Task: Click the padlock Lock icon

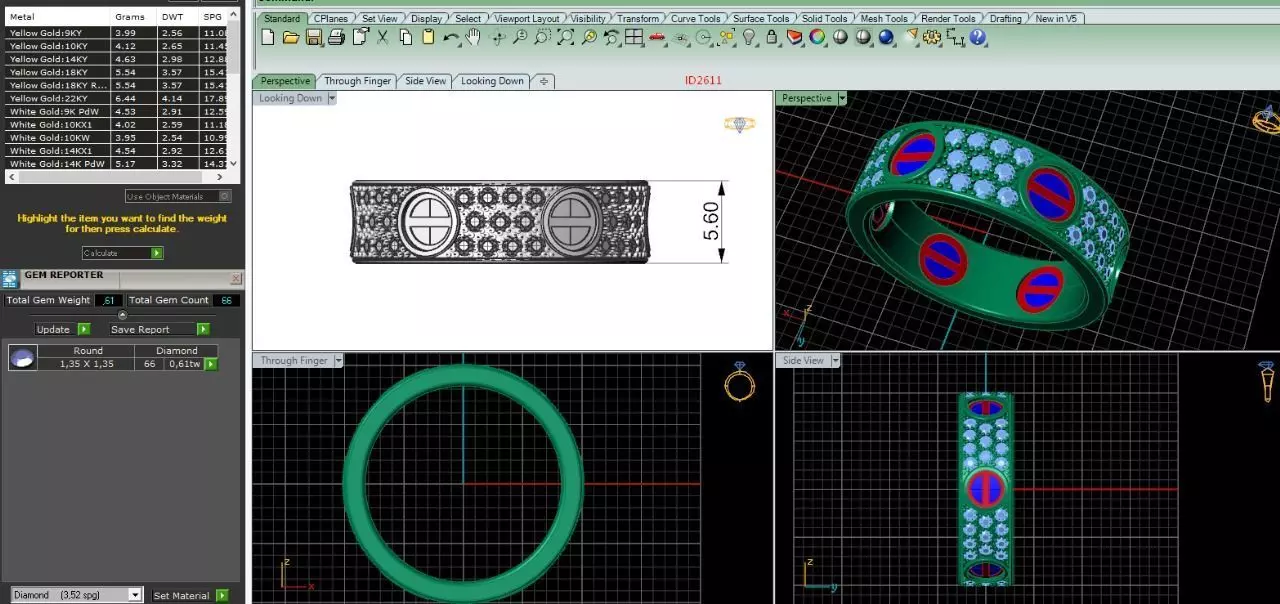Action: click(771, 37)
